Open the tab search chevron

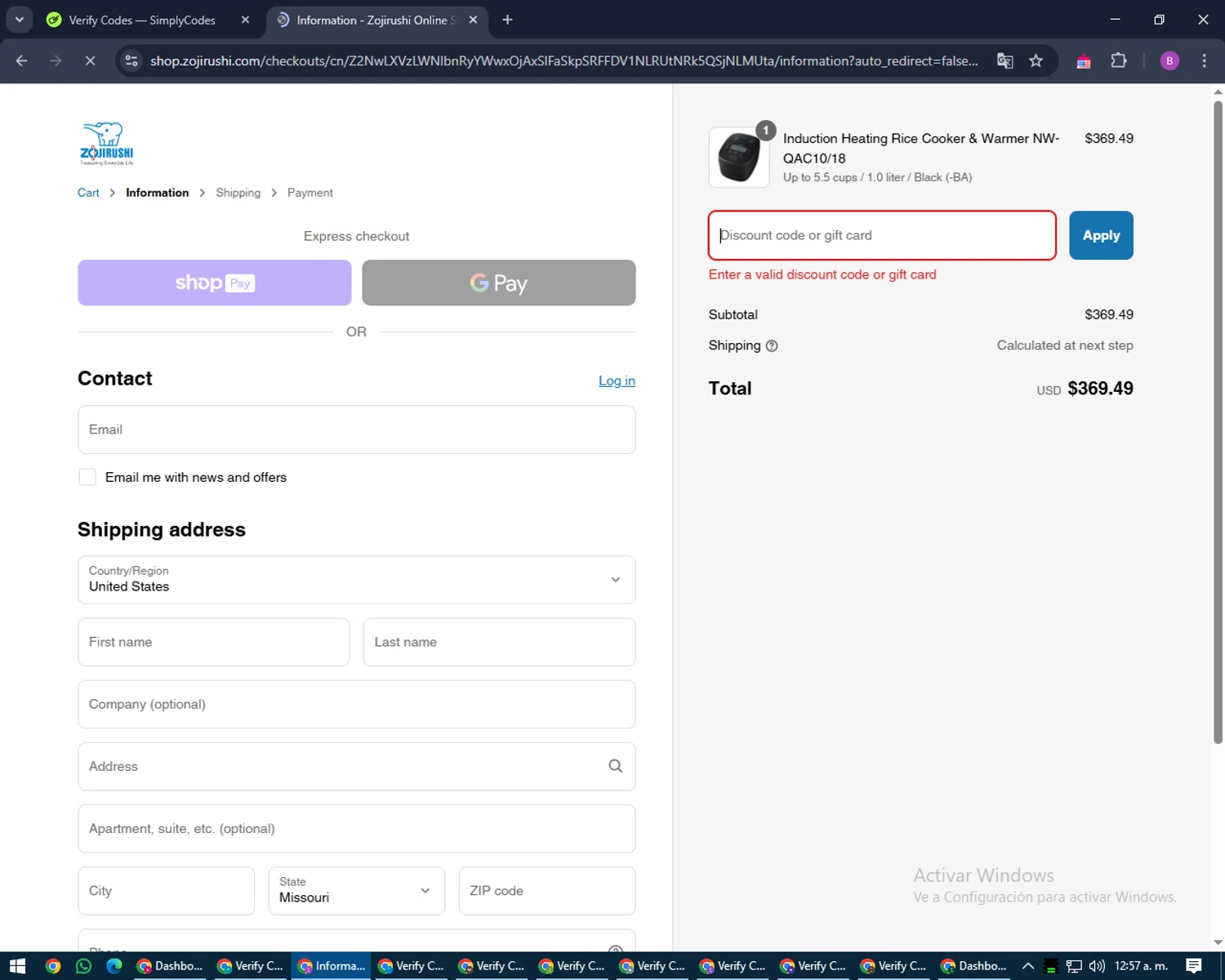[19, 20]
